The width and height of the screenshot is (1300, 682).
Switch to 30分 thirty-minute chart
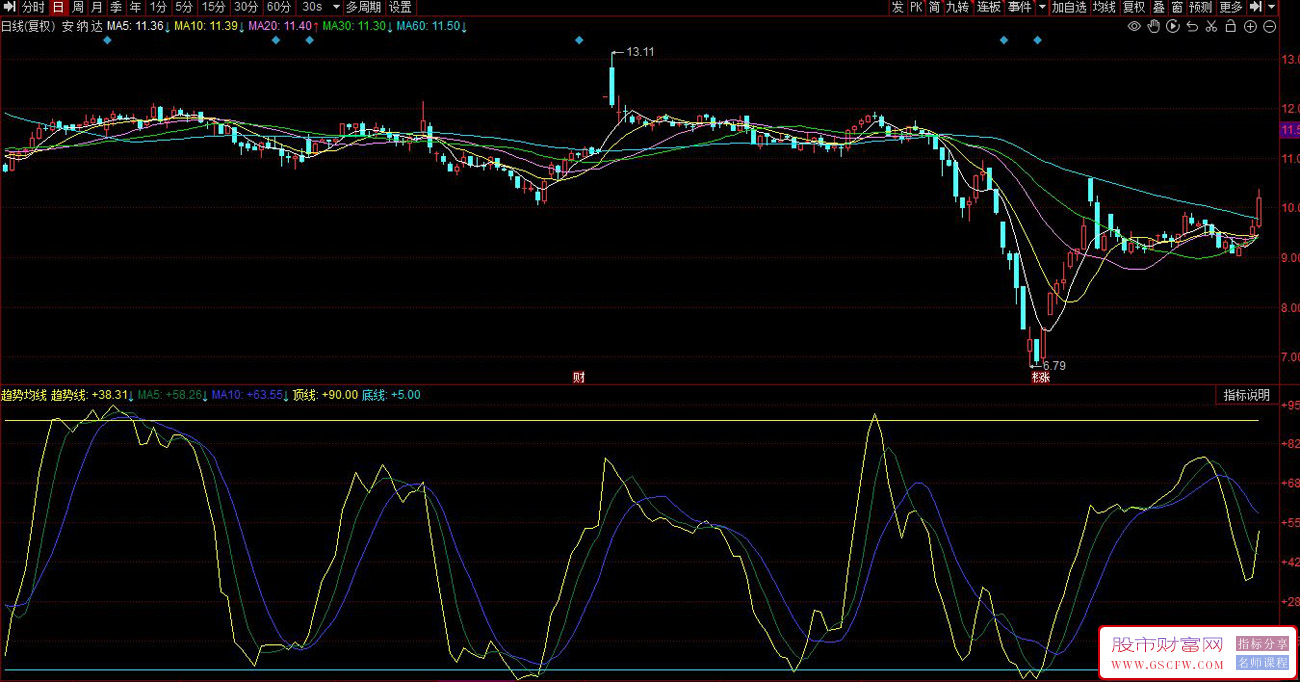246,7
